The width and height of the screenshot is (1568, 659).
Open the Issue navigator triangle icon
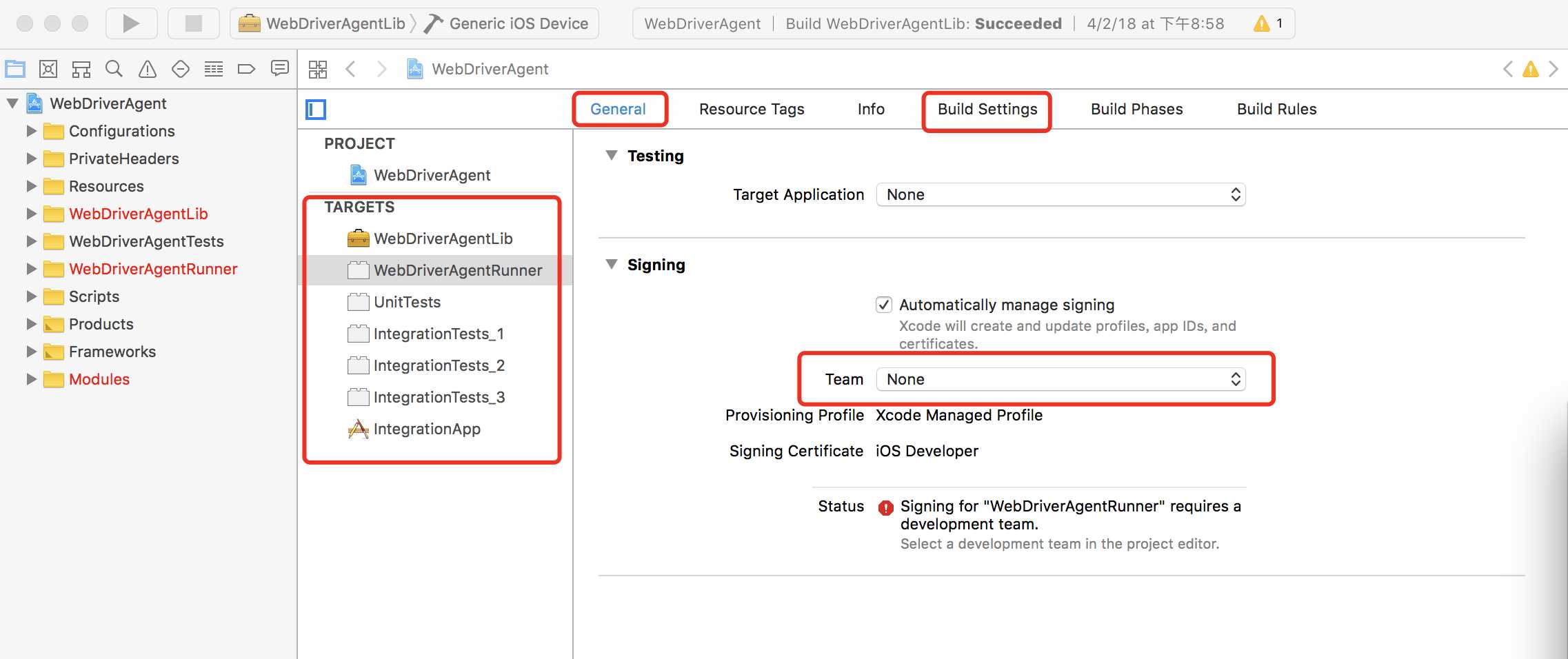click(148, 69)
